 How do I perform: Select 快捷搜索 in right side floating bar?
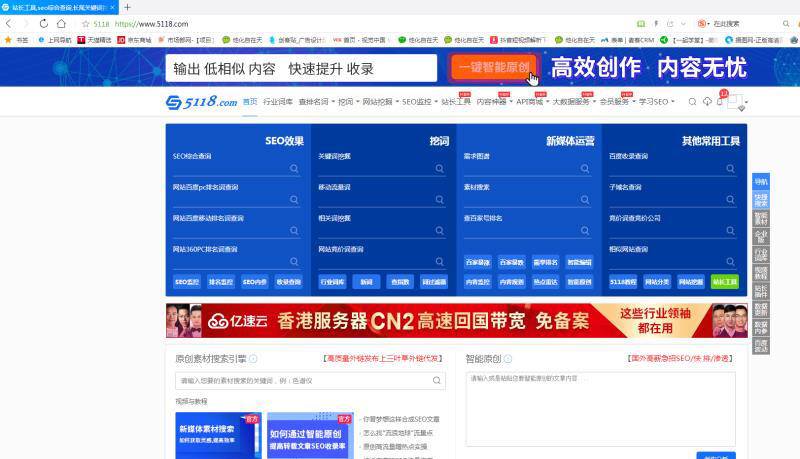click(x=761, y=200)
